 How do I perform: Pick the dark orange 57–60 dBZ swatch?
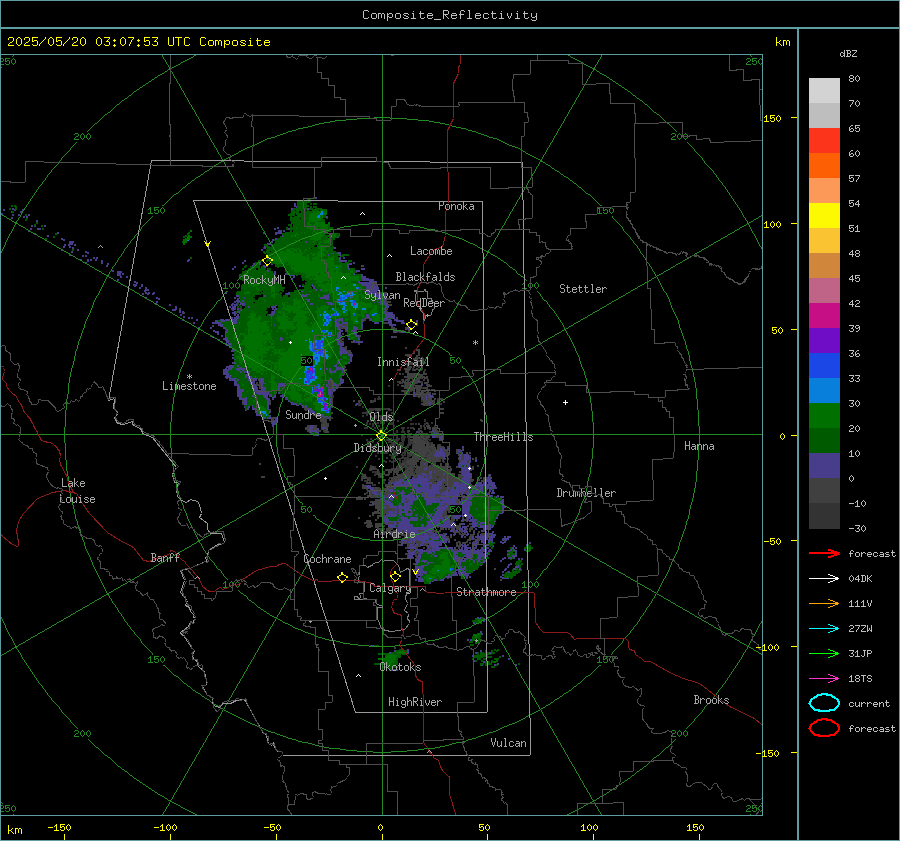pyautogui.click(x=824, y=166)
